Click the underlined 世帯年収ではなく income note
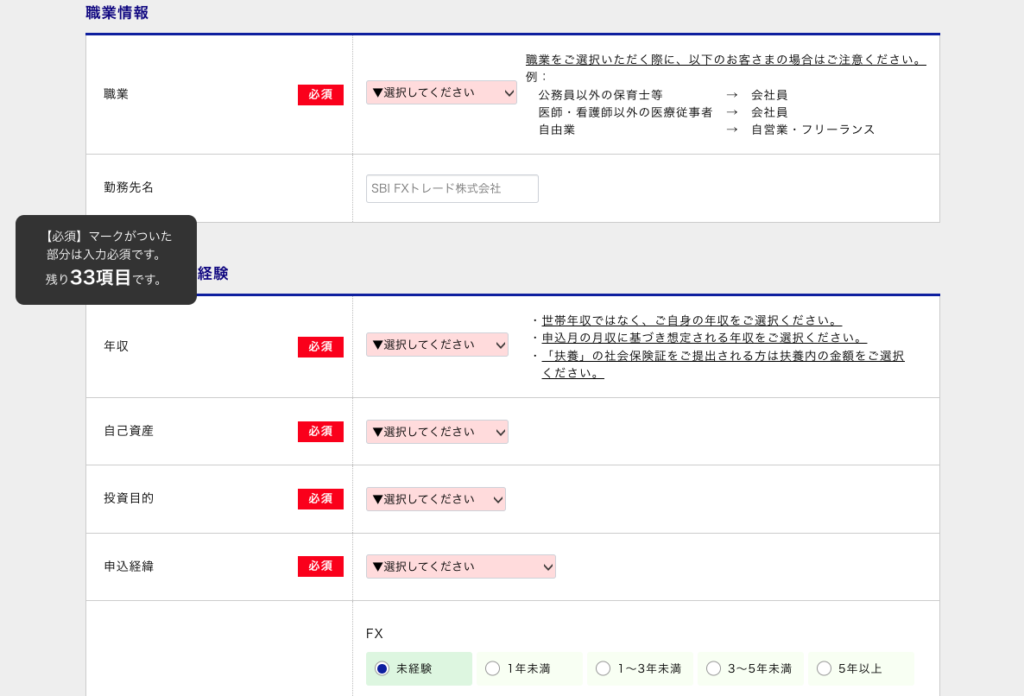1024x696 pixels. (x=691, y=321)
